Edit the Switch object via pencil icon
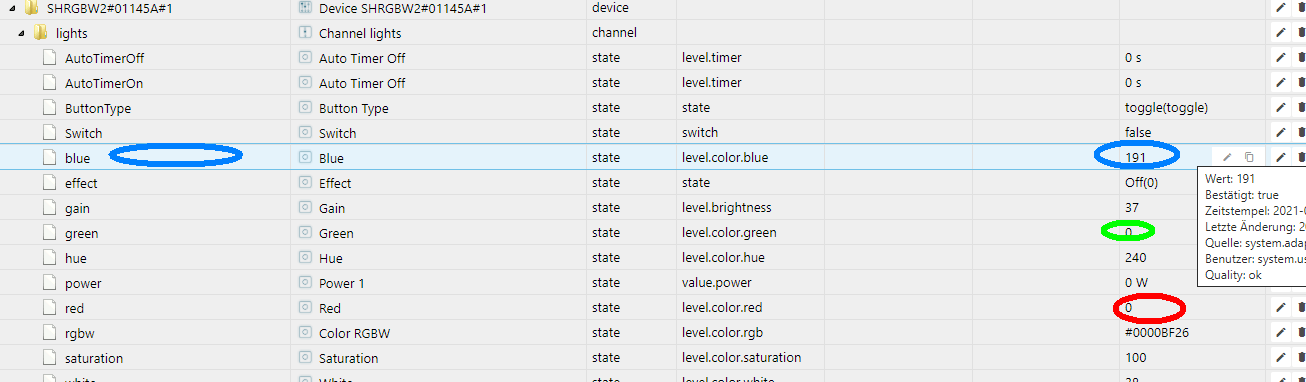 pyautogui.click(x=1280, y=133)
